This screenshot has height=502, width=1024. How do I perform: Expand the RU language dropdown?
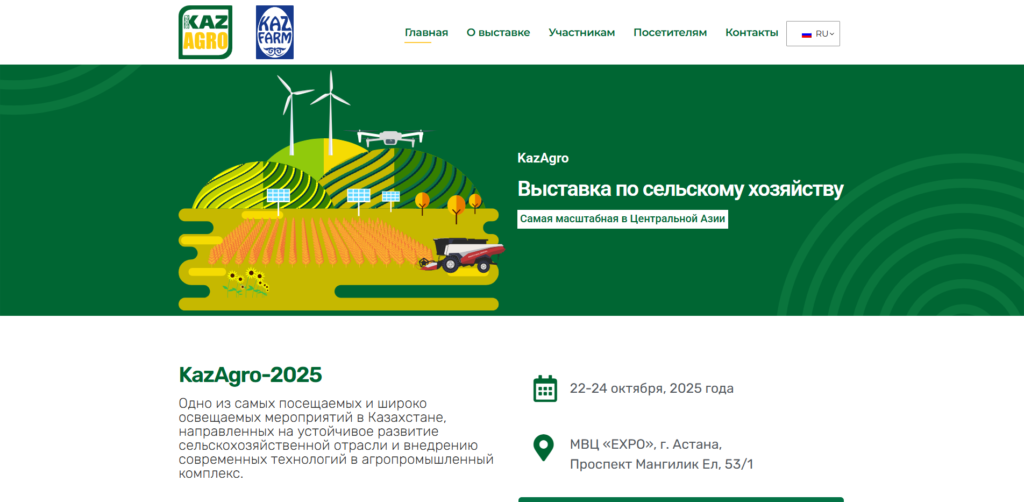pyautogui.click(x=813, y=34)
